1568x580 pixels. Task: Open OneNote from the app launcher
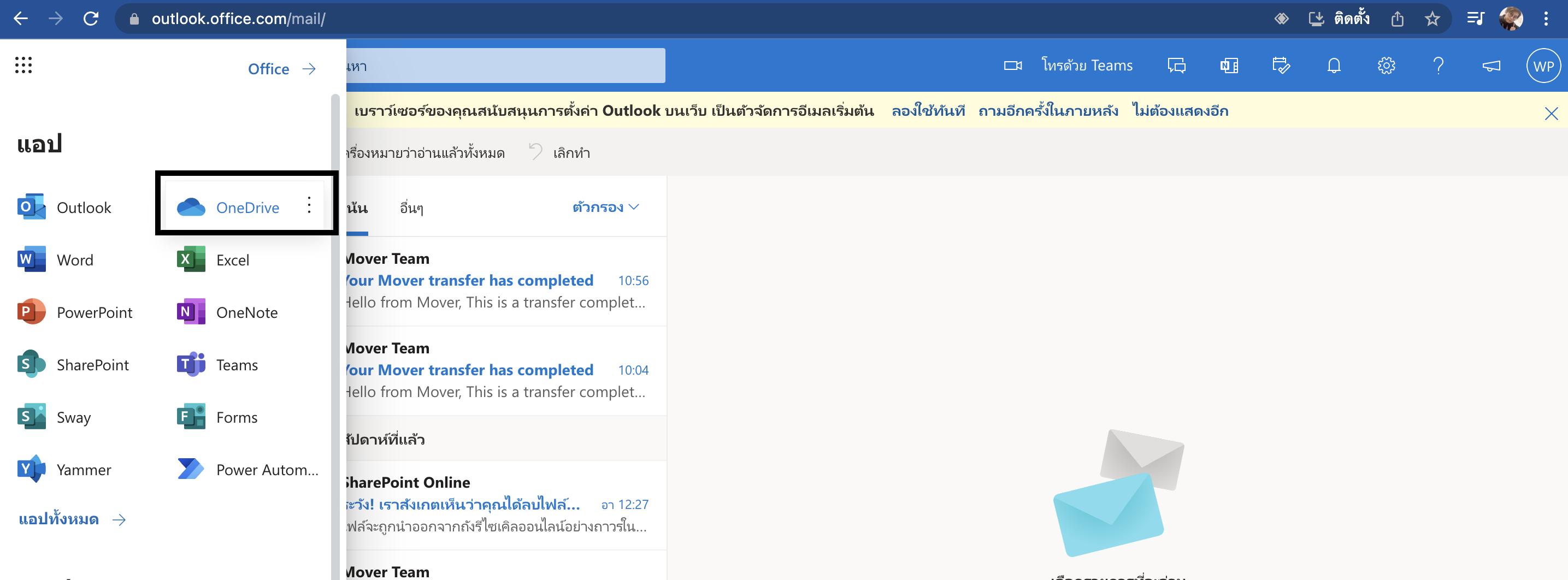[227, 312]
